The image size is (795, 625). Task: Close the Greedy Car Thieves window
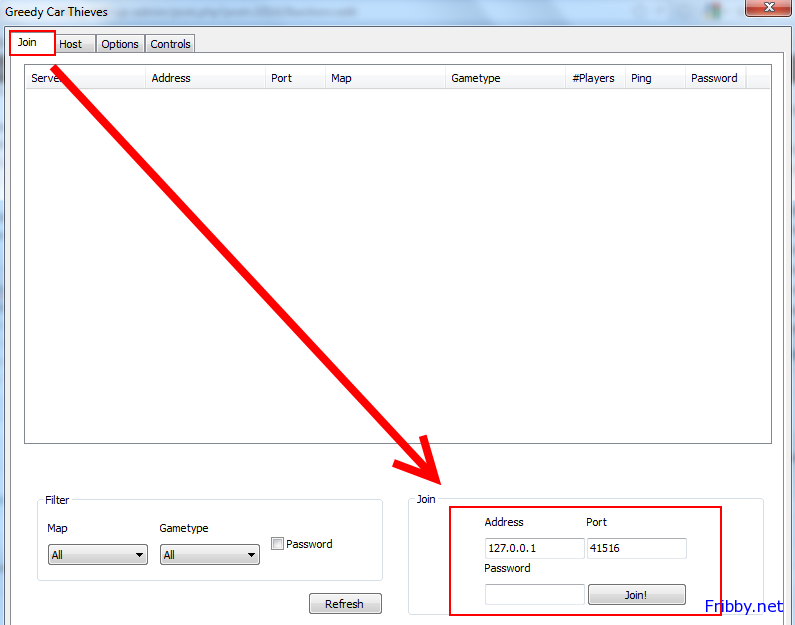pyautogui.click(x=767, y=10)
